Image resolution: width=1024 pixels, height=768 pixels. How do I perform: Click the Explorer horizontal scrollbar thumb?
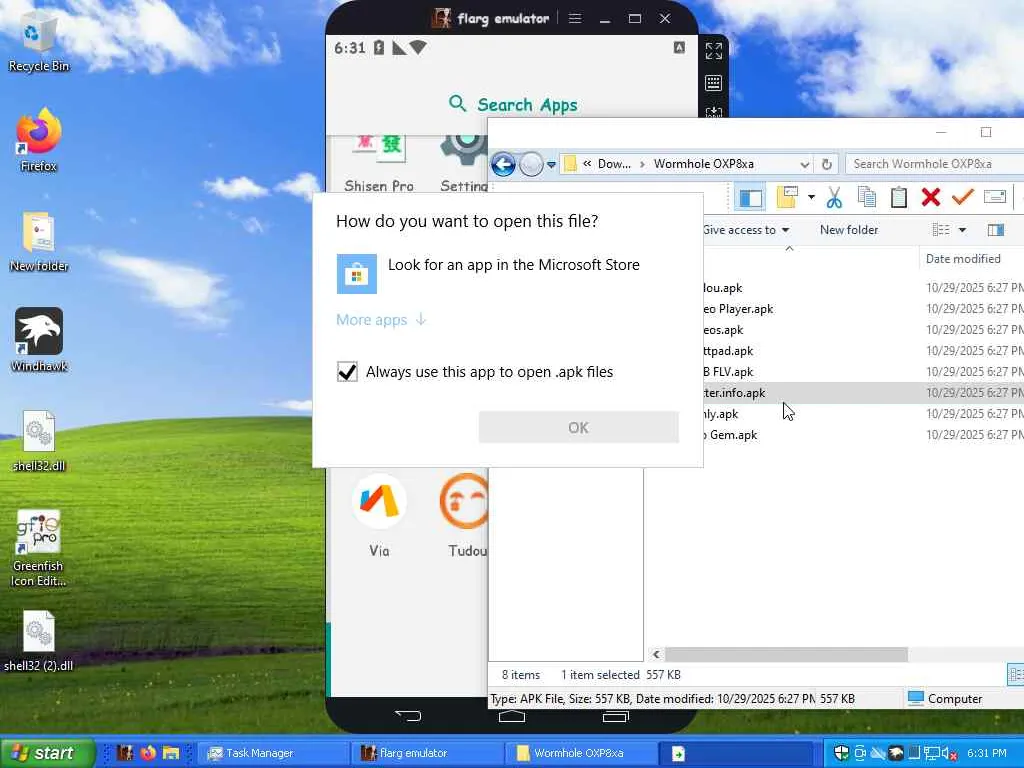click(x=786, y=654)
